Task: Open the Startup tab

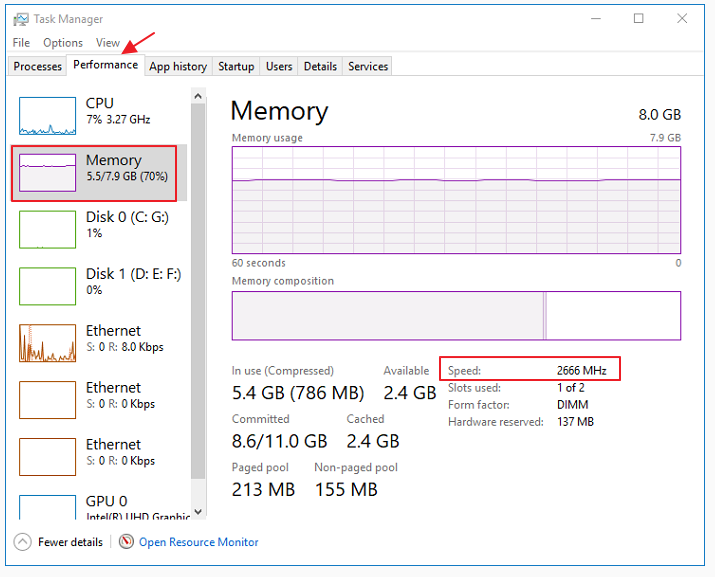Action: (236, 66)
